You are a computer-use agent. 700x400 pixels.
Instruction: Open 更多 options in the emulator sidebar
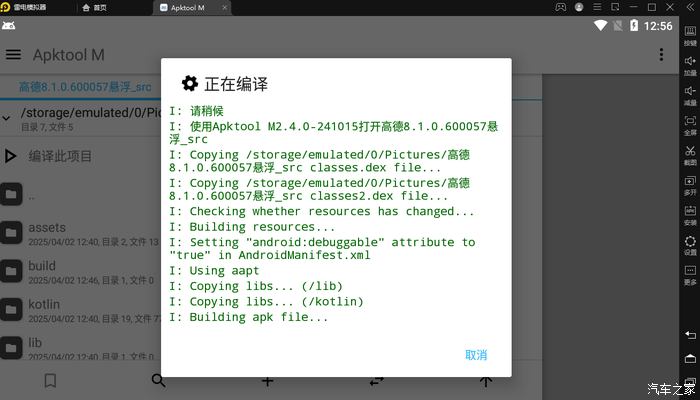point(690,272)
